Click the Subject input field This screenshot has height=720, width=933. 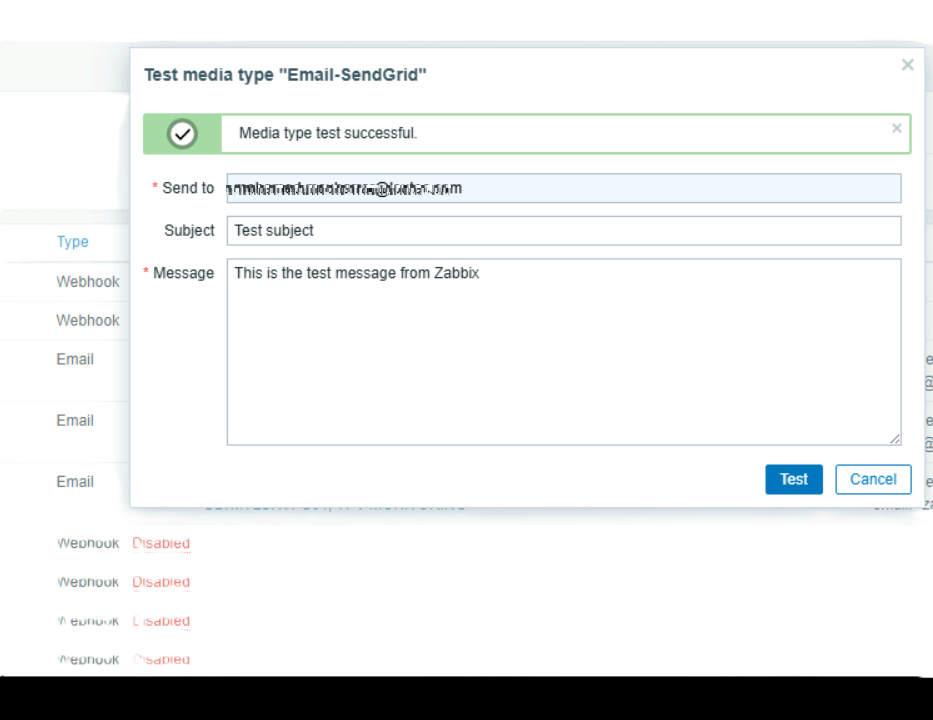tap(563, 230)
